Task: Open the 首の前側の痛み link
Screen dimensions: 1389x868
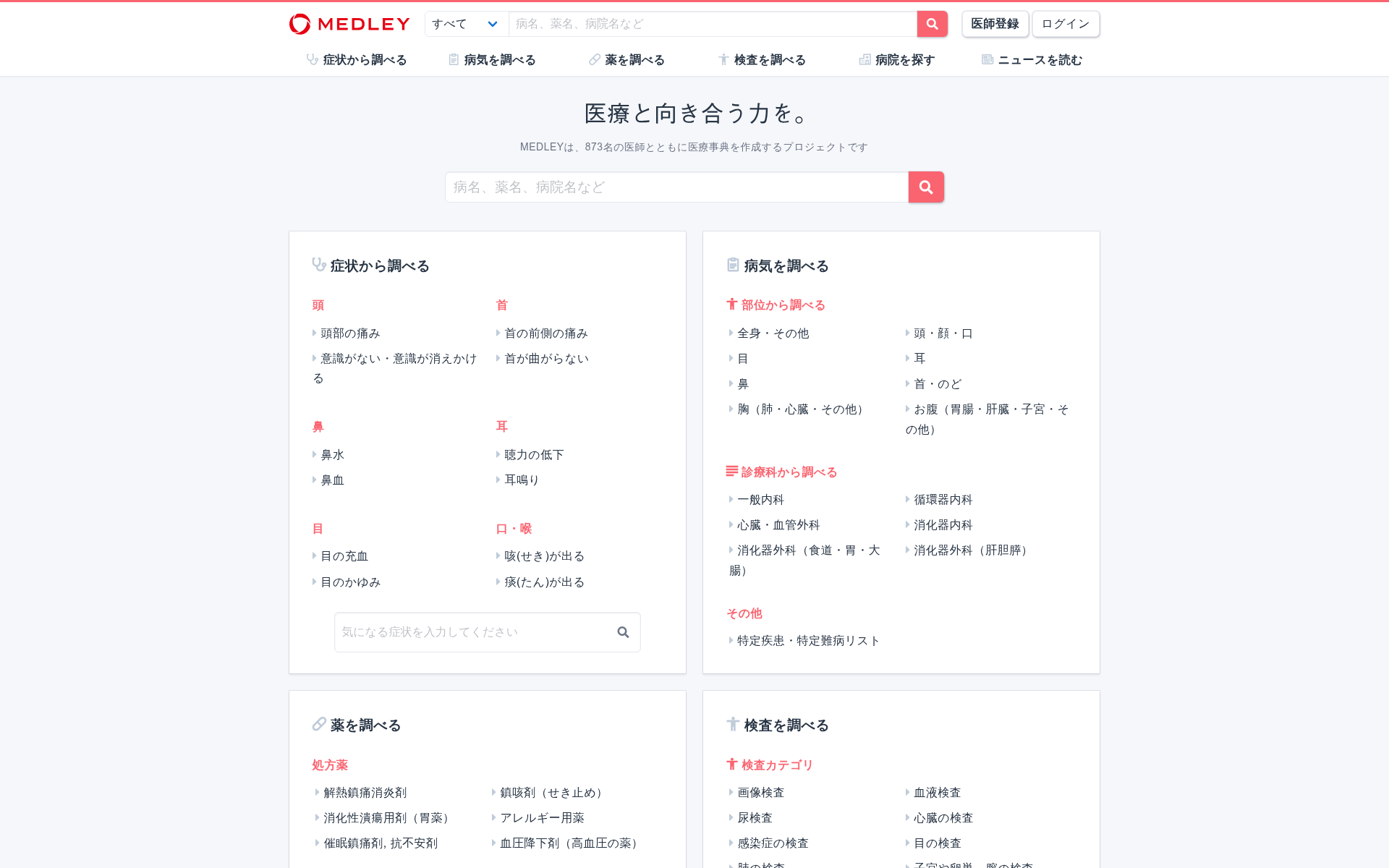Action: tap(546, 333)
